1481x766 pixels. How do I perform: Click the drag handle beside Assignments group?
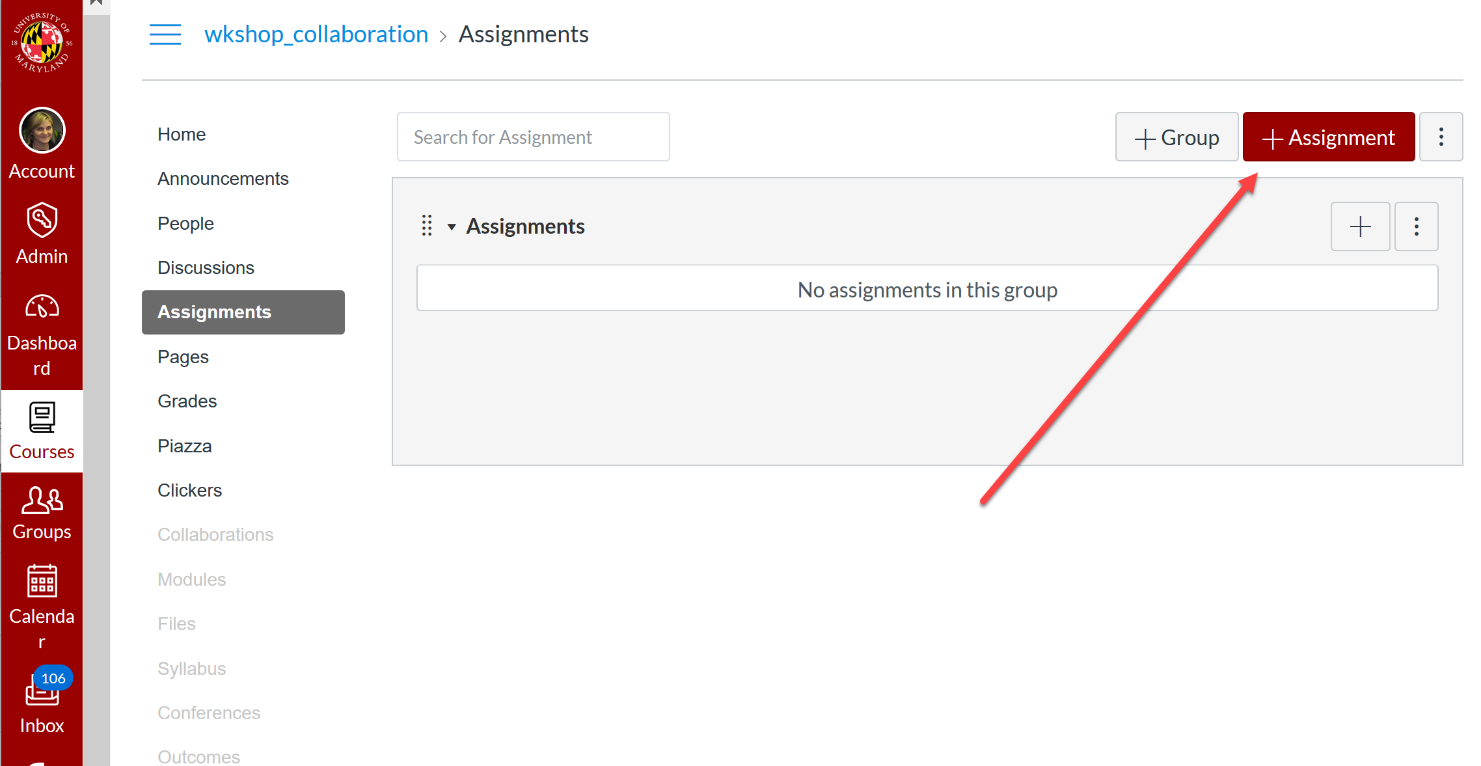click(427, 226)
